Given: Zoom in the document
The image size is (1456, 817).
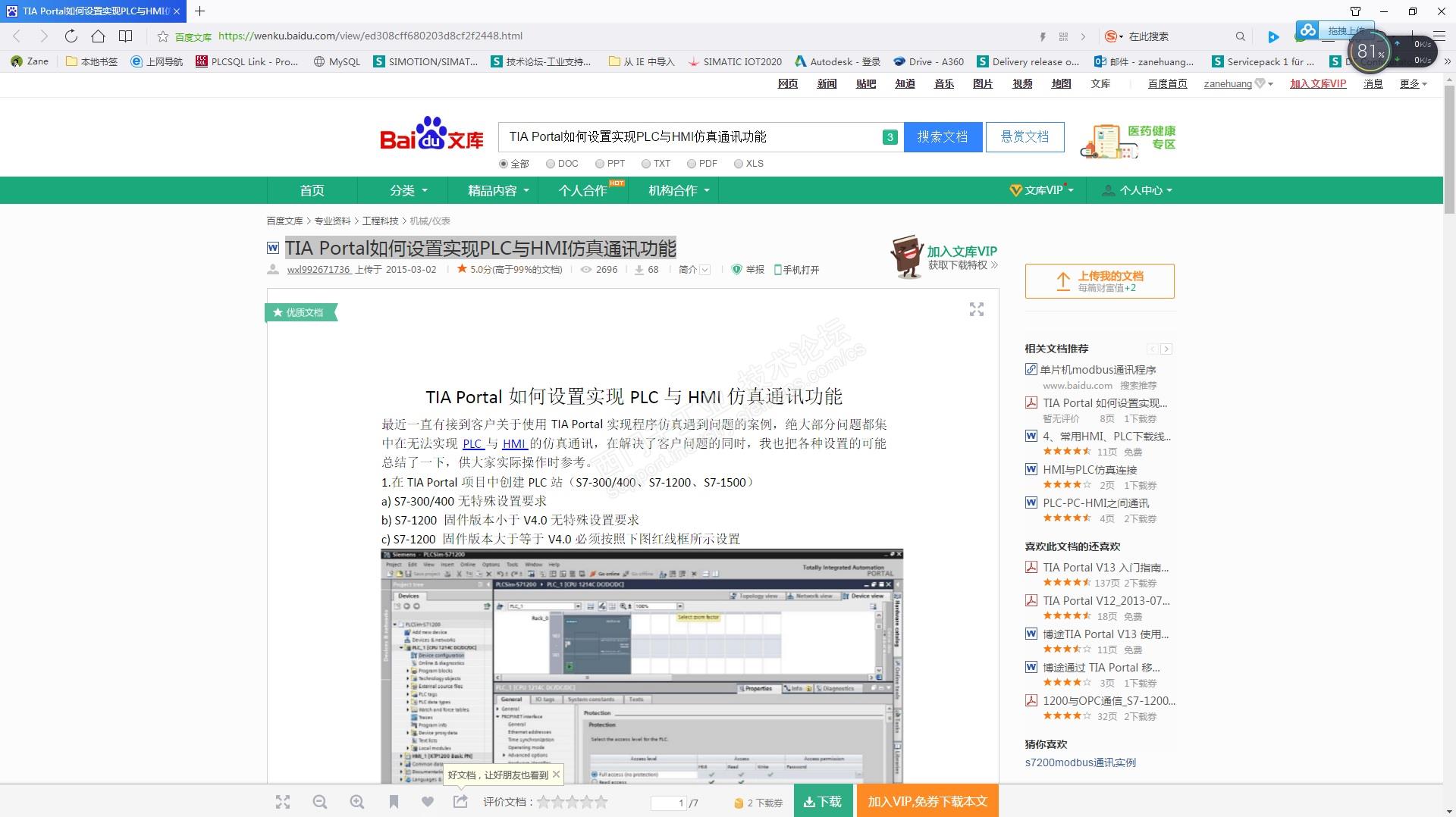Looking at the screenshot, I should coord(357,802).
